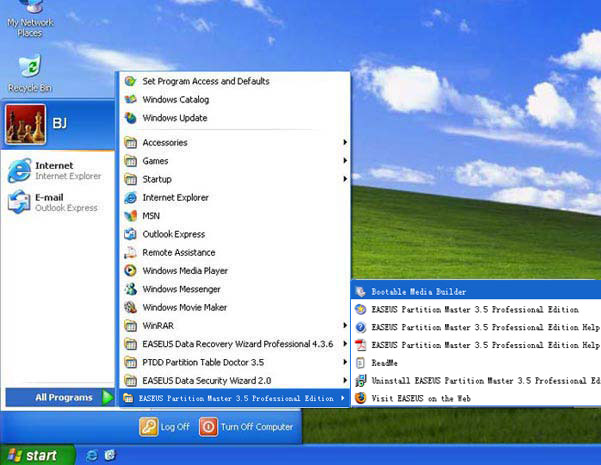
Task: Open ReadMe from the EASEUS submenu
Action: 476,363
